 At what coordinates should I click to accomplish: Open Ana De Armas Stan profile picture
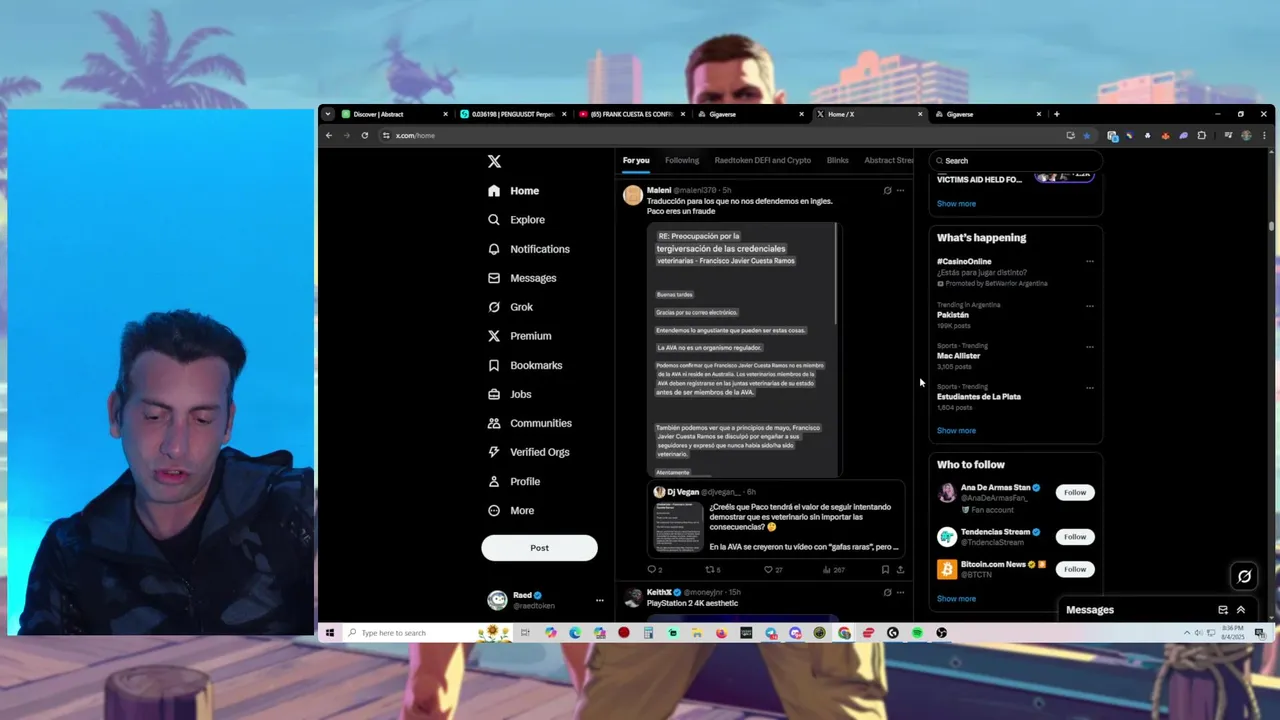pyautogui.click(x=947, y=493)
